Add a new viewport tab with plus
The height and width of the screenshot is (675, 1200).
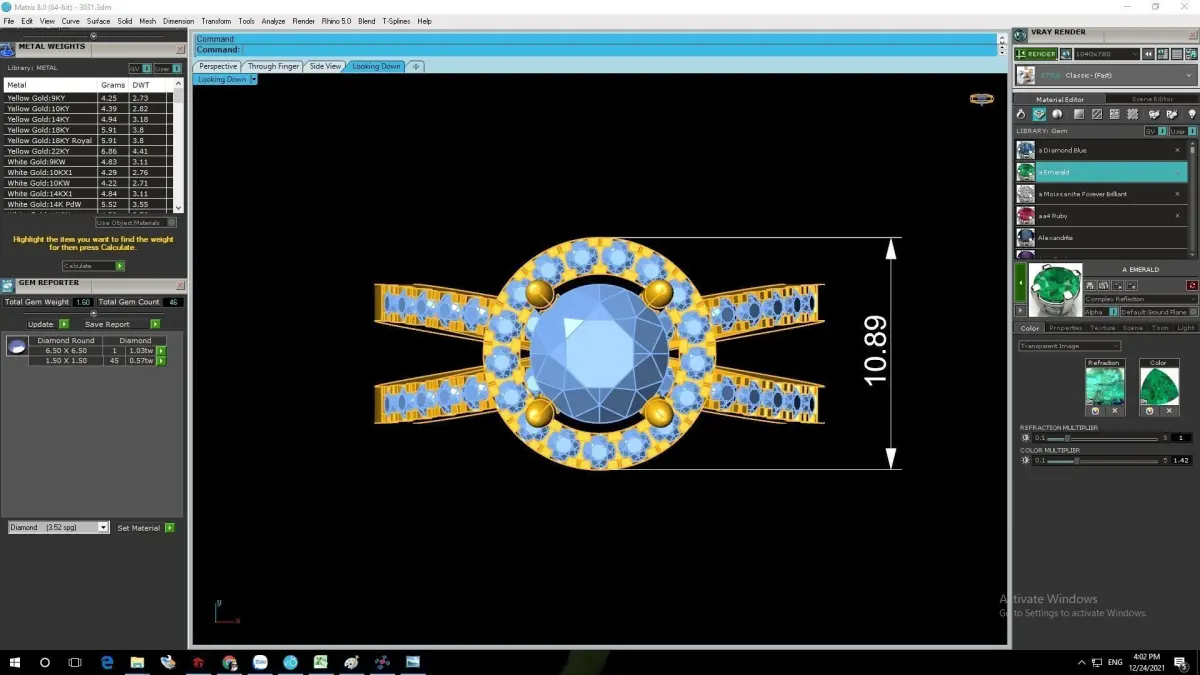click(x=416, y=66)
